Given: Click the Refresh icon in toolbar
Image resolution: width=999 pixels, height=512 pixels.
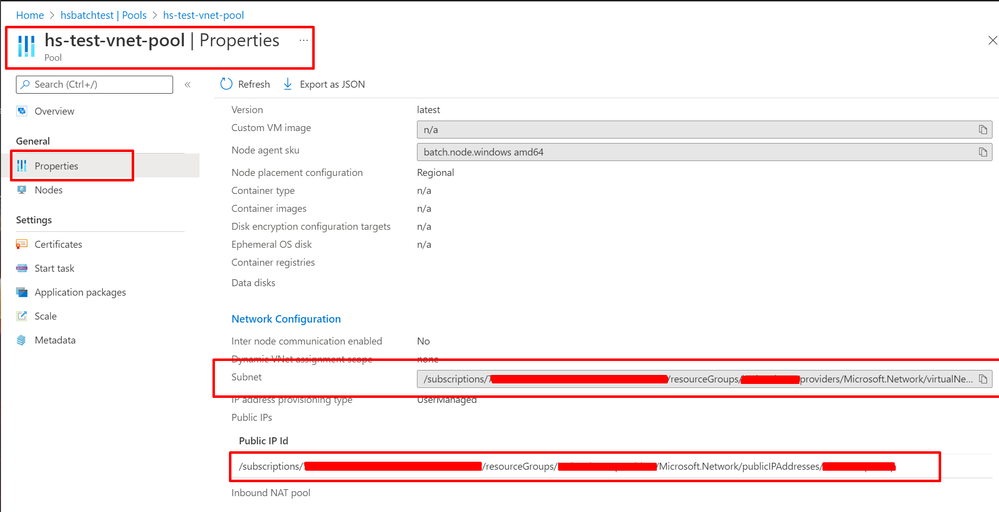Looking at the screenshot, I should click(x=227, y=84).
